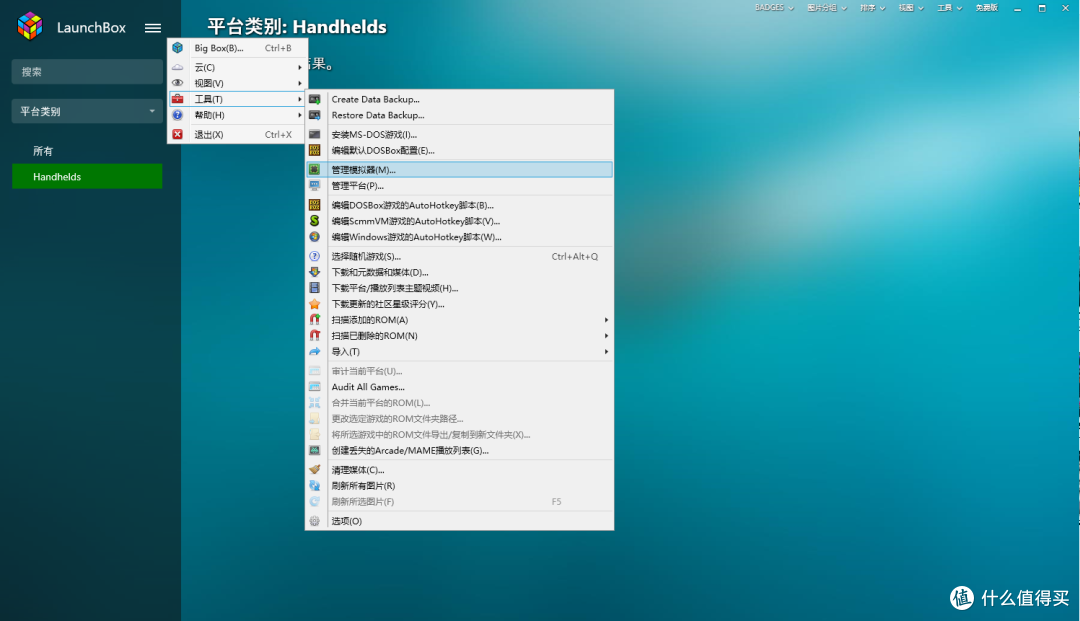Click the 搜索 search field

87,72
